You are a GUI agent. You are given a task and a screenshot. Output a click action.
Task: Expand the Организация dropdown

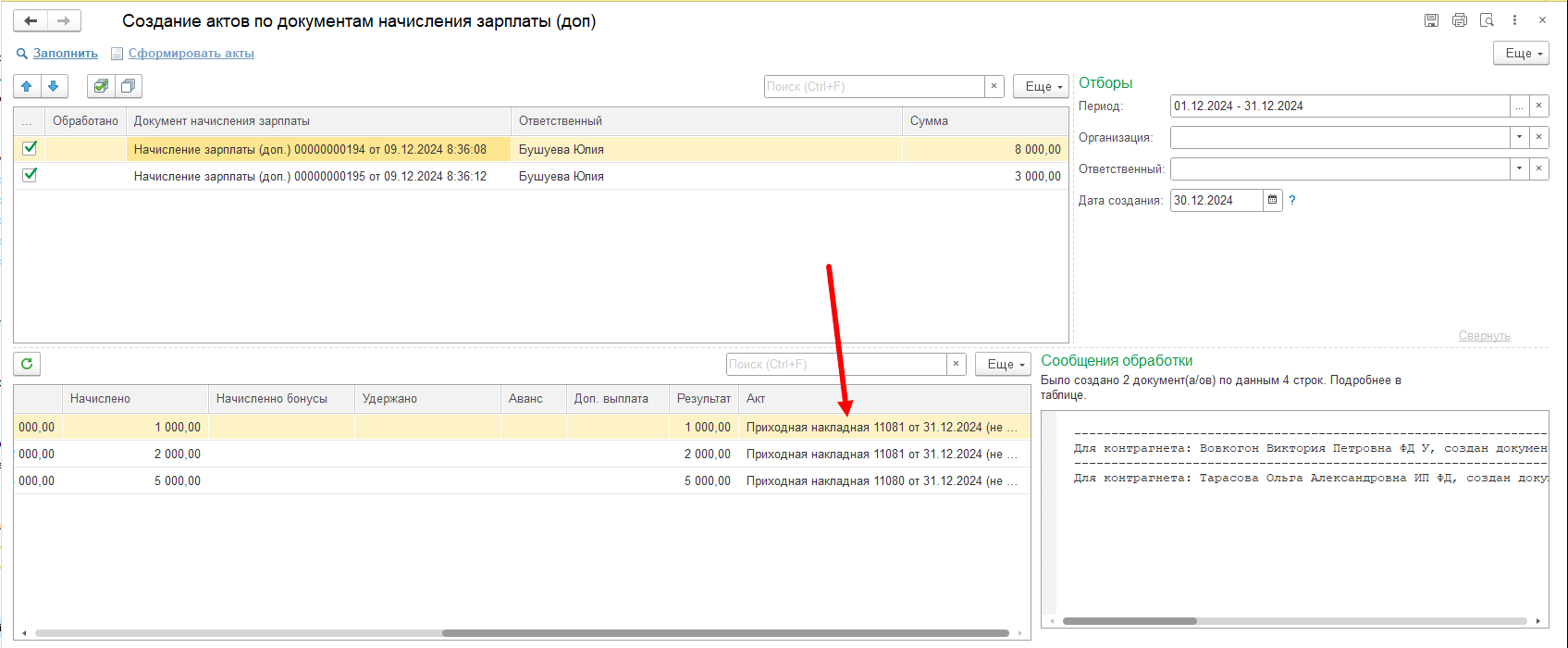tap(1519, 137)
